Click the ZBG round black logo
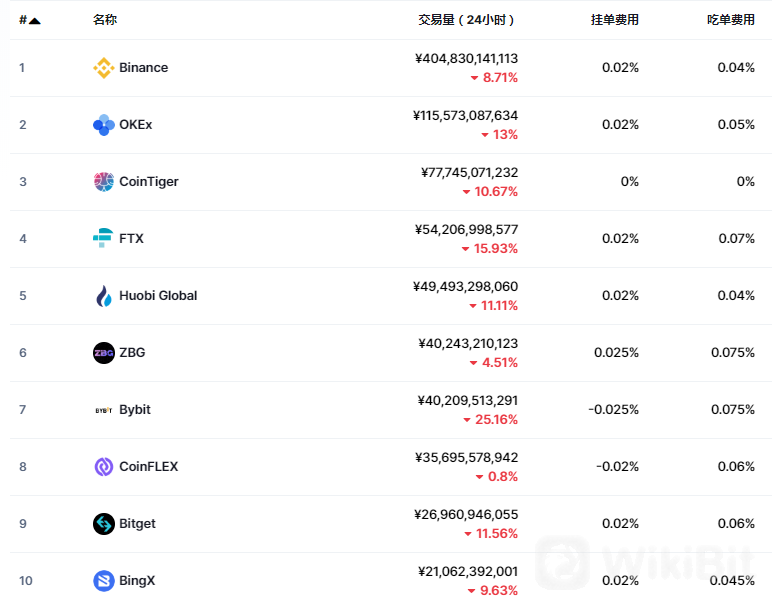The height and width of the screenshot is (609, 772). tap(104, 353)
